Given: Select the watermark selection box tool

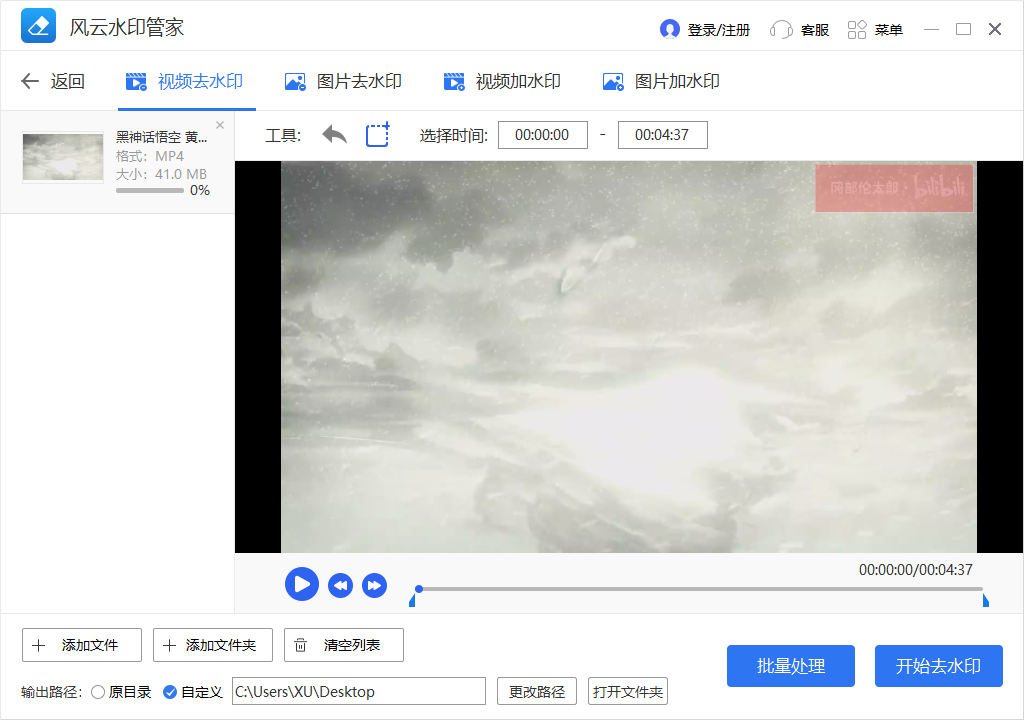Looking at the screenshot, I should click(377, 134).
